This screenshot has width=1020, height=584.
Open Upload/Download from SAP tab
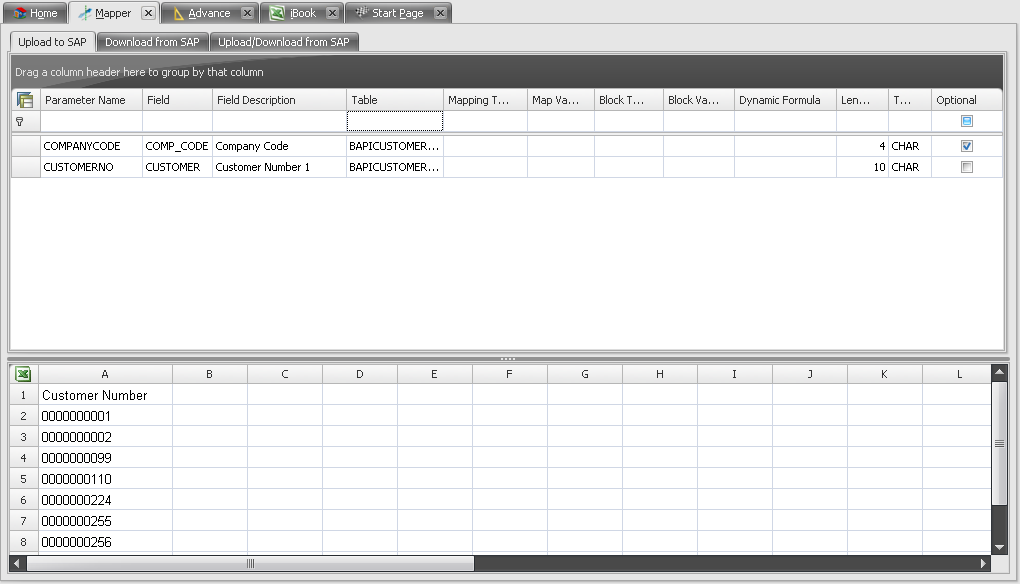pyautogui.click(x=284, y=42)
